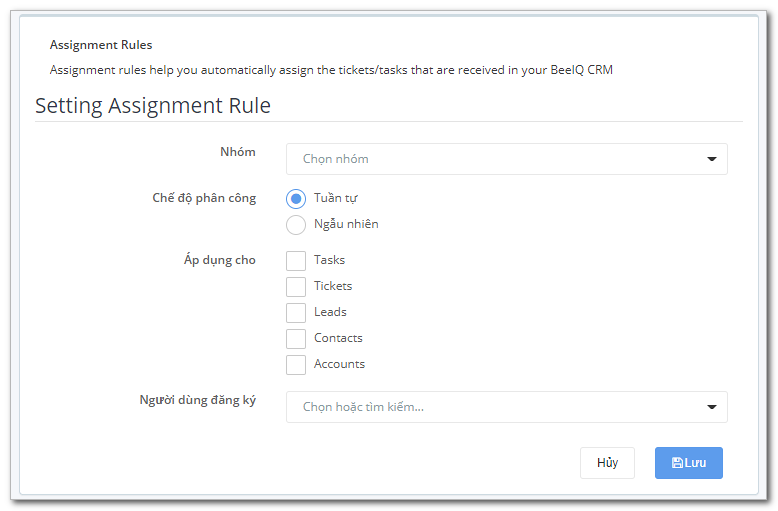Click the Tasks label text
778x511 pixels.
pos(329,260)
